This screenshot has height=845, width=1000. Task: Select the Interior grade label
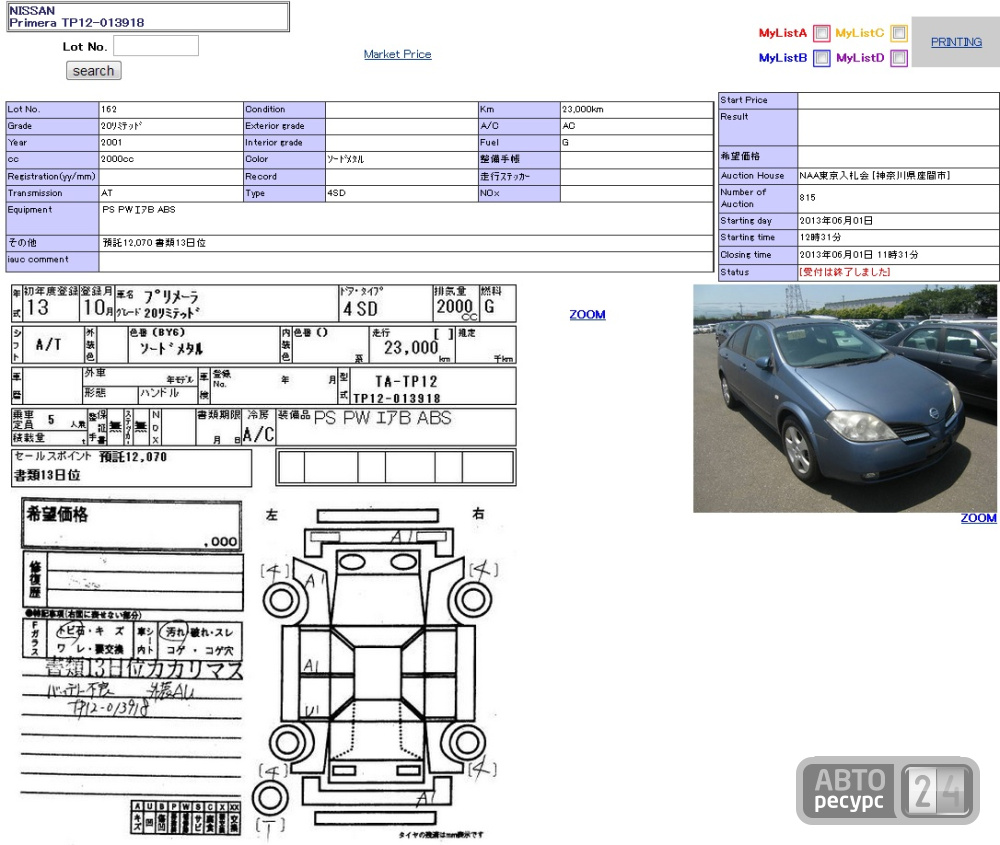(274, 143)
